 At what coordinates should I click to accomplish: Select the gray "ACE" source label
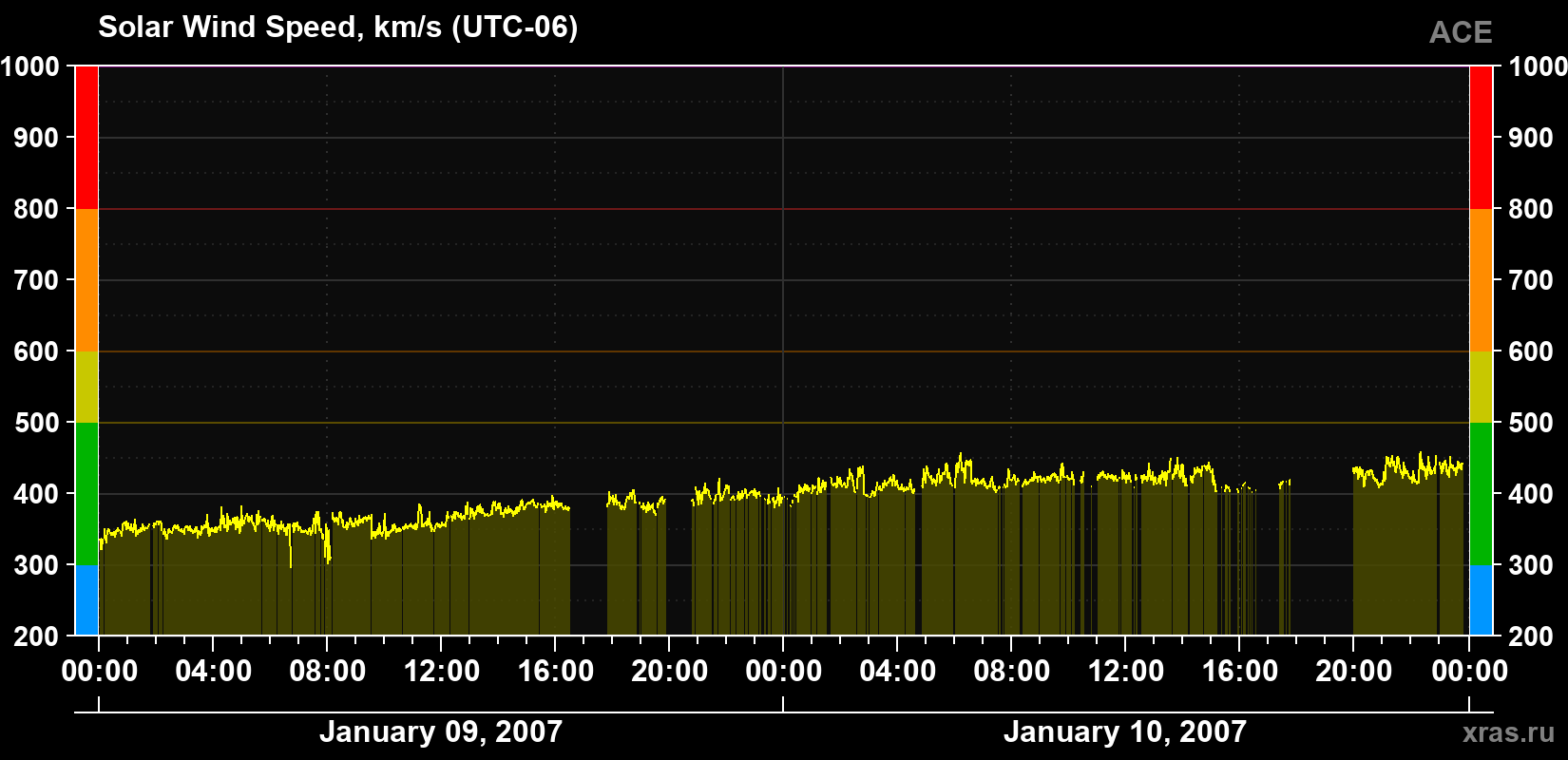pyautogui.click(x=1461, y=32)
